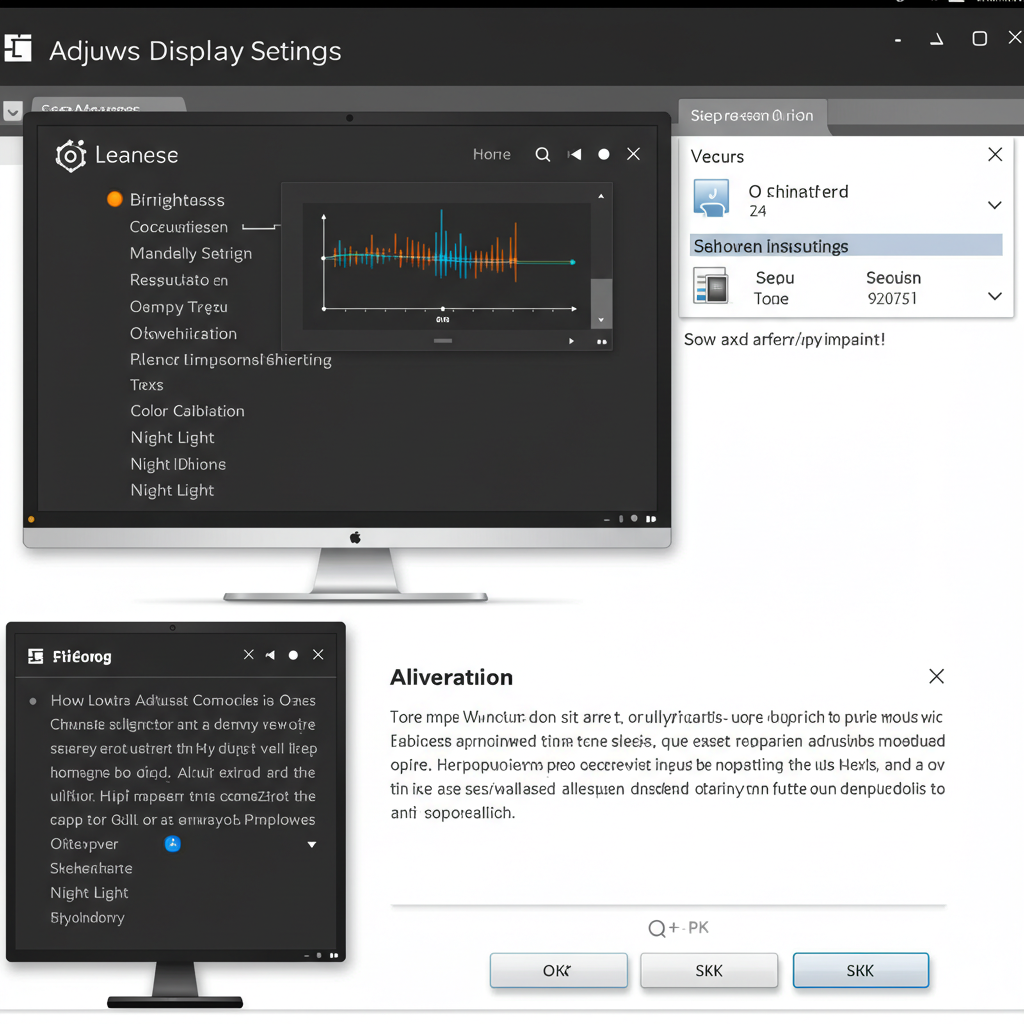
Task: Open Color Calbiation settings
Action: pos(187,411)
